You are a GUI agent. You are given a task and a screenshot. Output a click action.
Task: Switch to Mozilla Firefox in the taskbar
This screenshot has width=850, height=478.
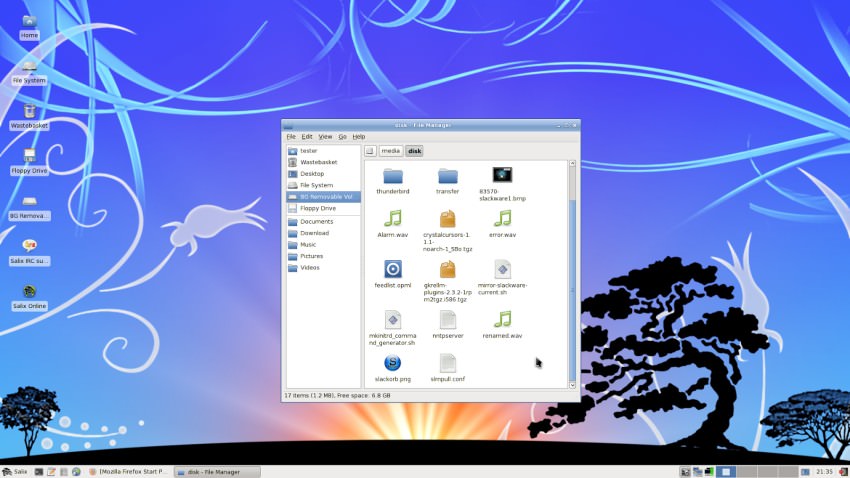click(x=130, y=471)
